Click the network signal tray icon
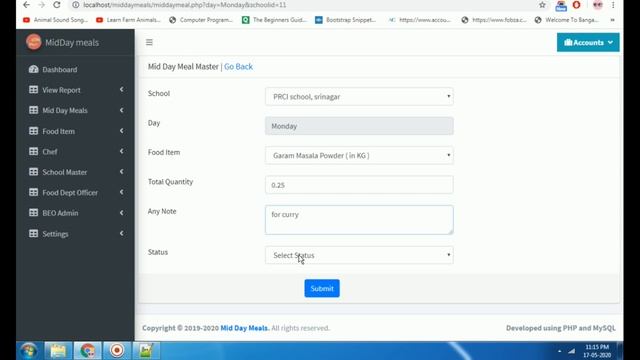This screenshot has width=640, height=360. 571,351
